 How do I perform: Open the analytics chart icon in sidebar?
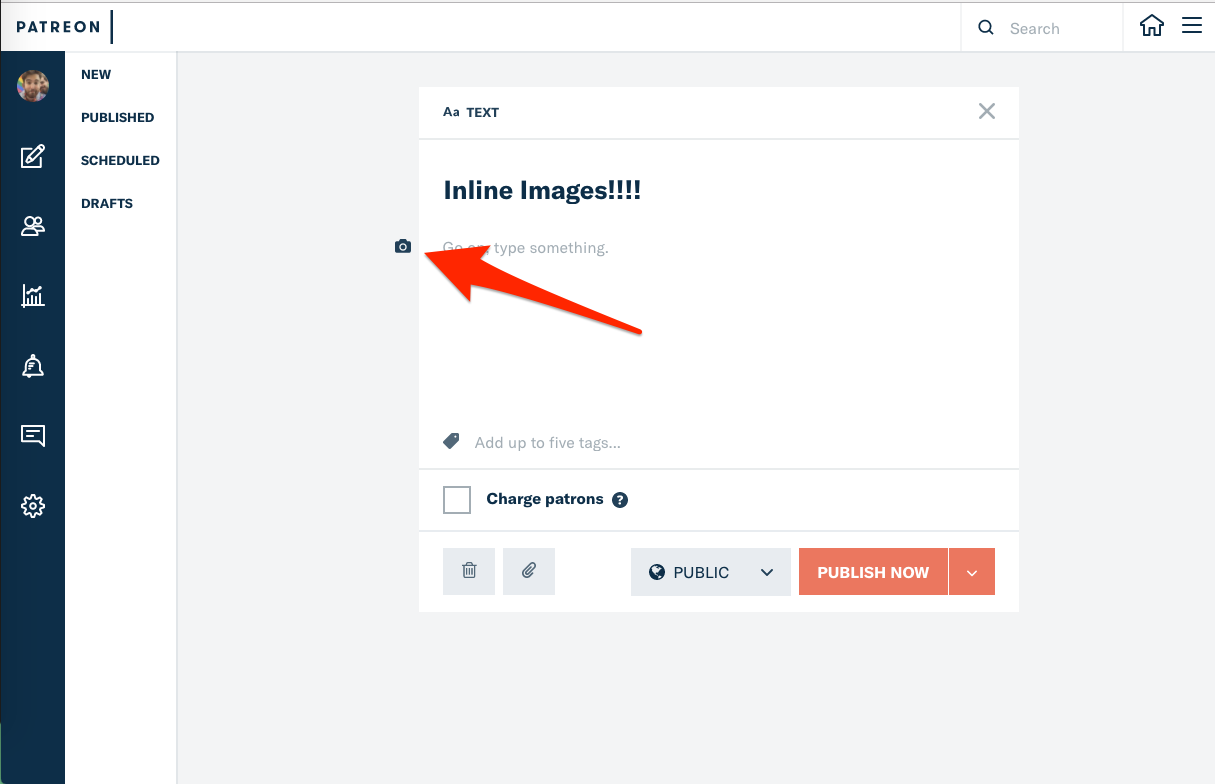[x=33, y=296]
